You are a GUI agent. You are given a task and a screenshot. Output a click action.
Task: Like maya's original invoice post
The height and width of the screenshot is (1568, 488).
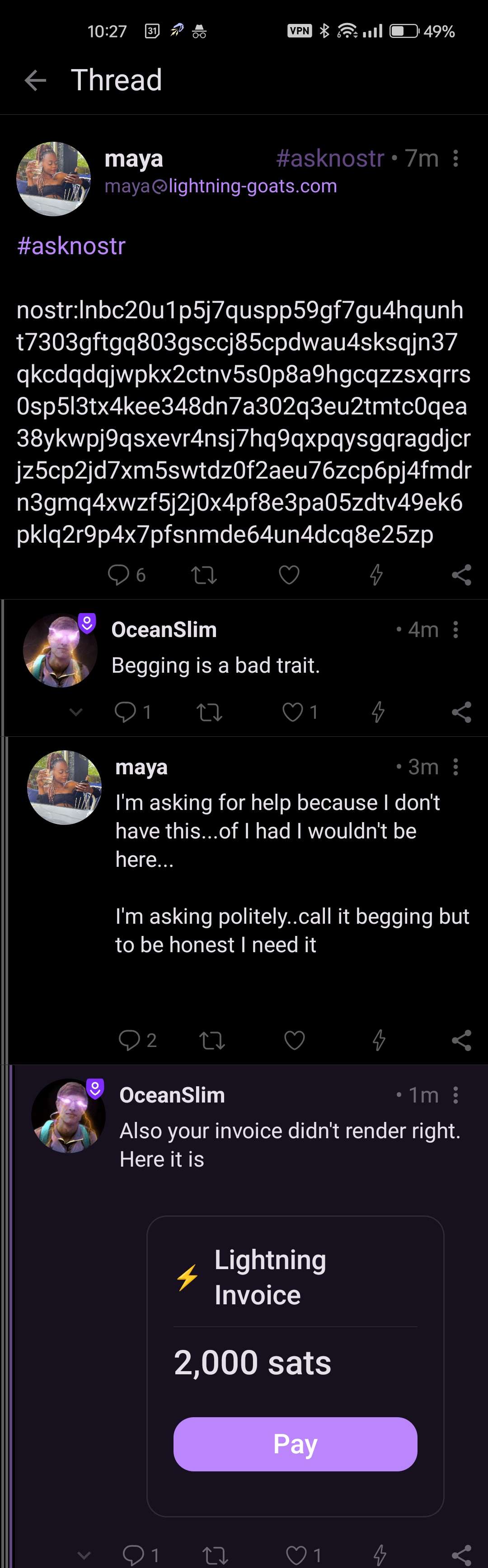(289, 575)
